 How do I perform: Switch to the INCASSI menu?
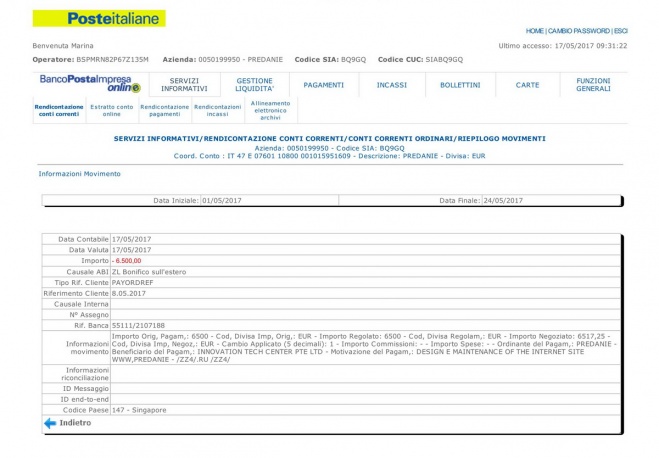point(391,85)
